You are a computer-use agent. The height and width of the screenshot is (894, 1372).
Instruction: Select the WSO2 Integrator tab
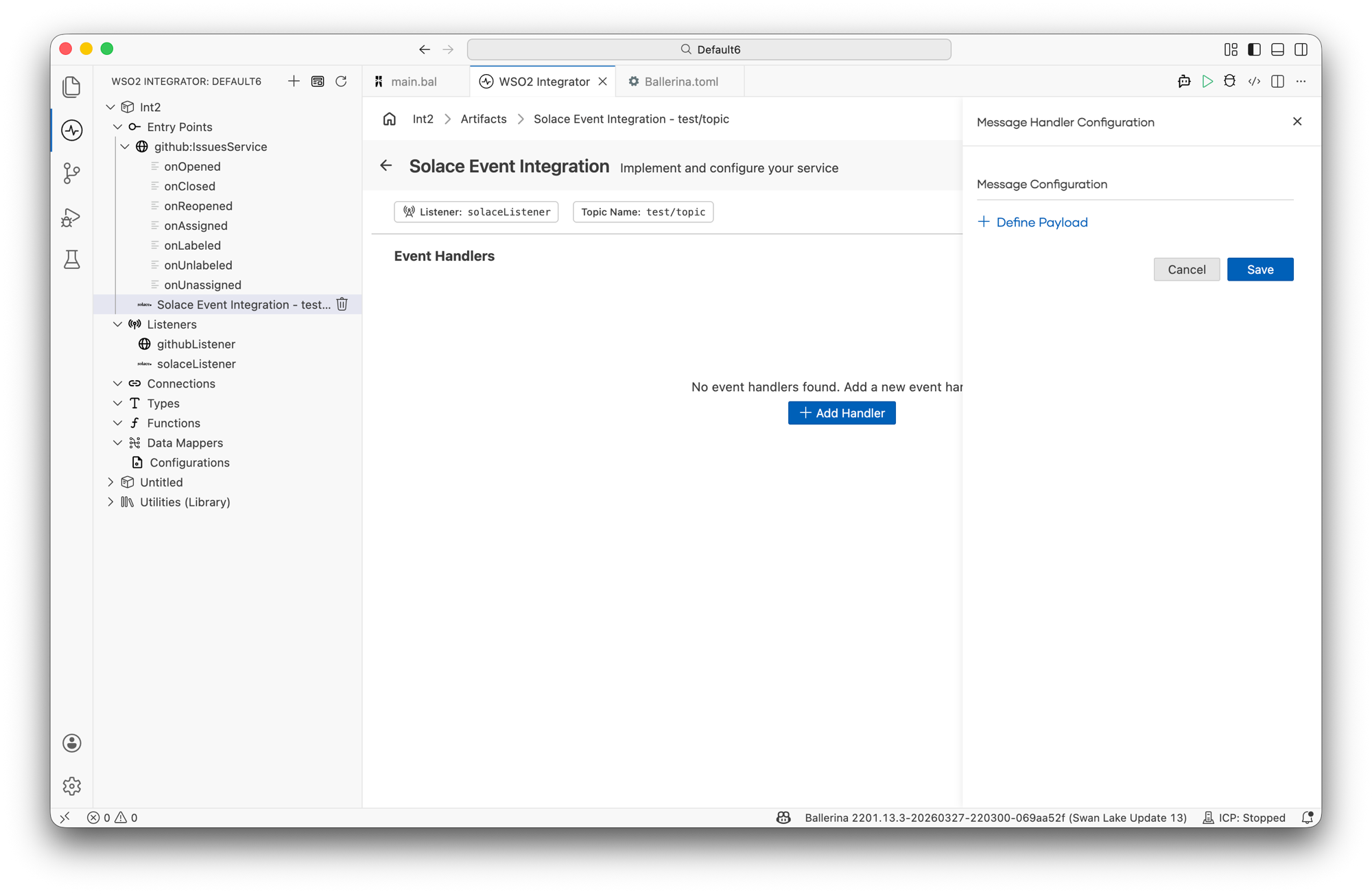tap(544, 81)
